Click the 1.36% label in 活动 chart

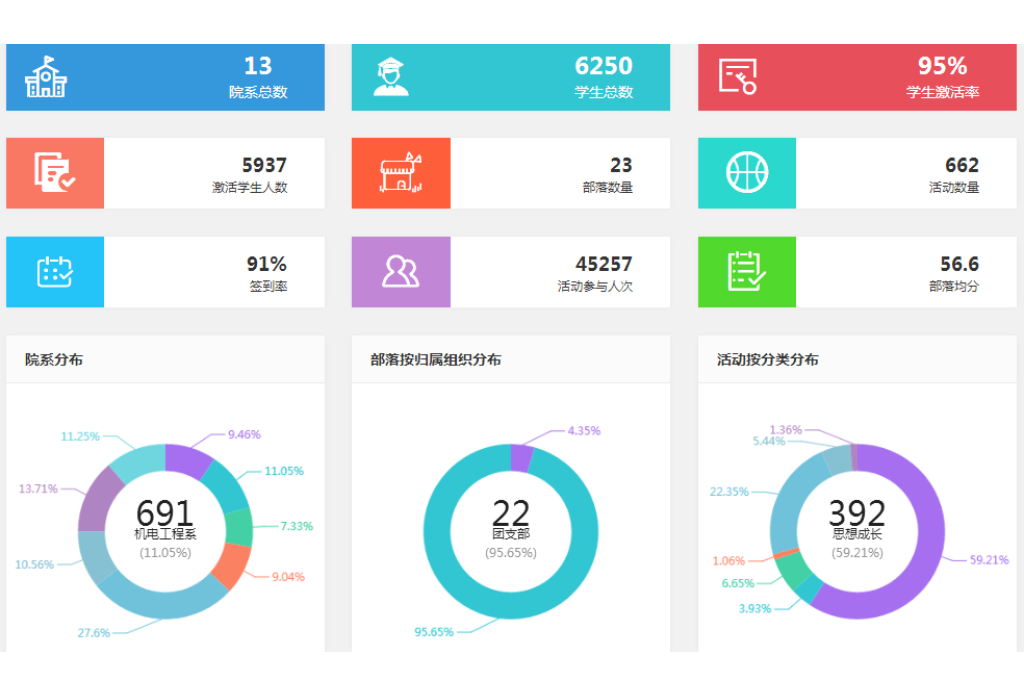(785, 430)
